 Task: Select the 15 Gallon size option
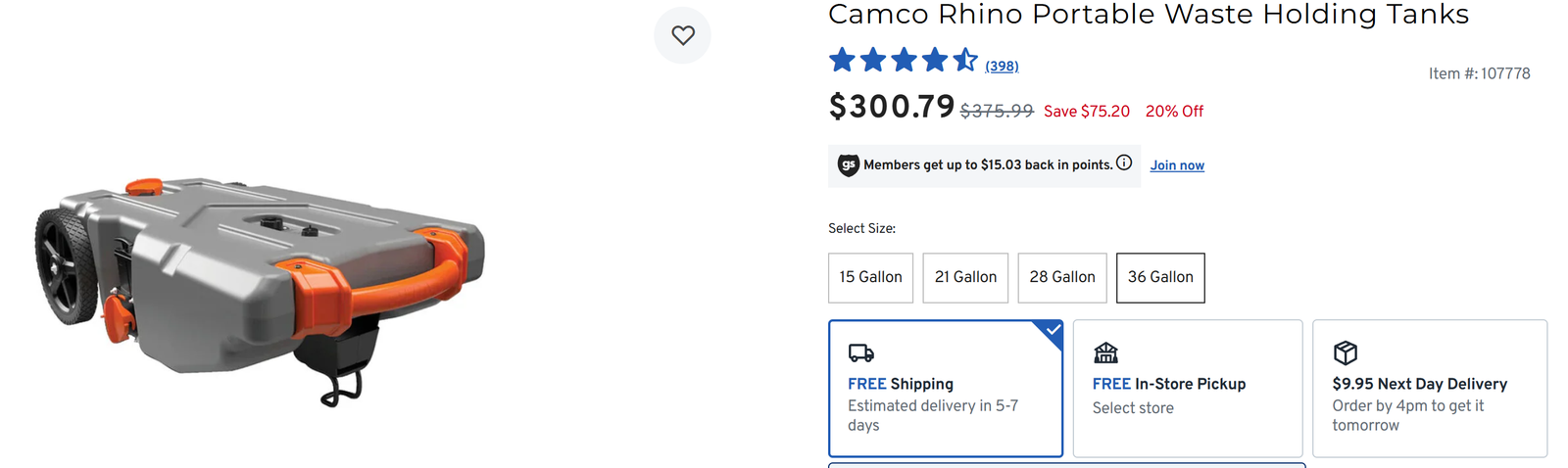click(x=870, y=277)
